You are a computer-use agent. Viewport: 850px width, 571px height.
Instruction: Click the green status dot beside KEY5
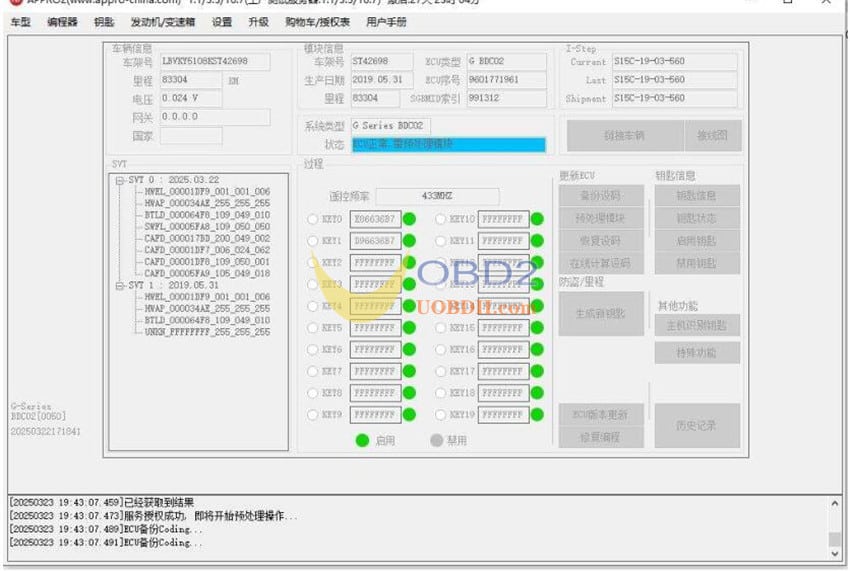tap(409, 328)
